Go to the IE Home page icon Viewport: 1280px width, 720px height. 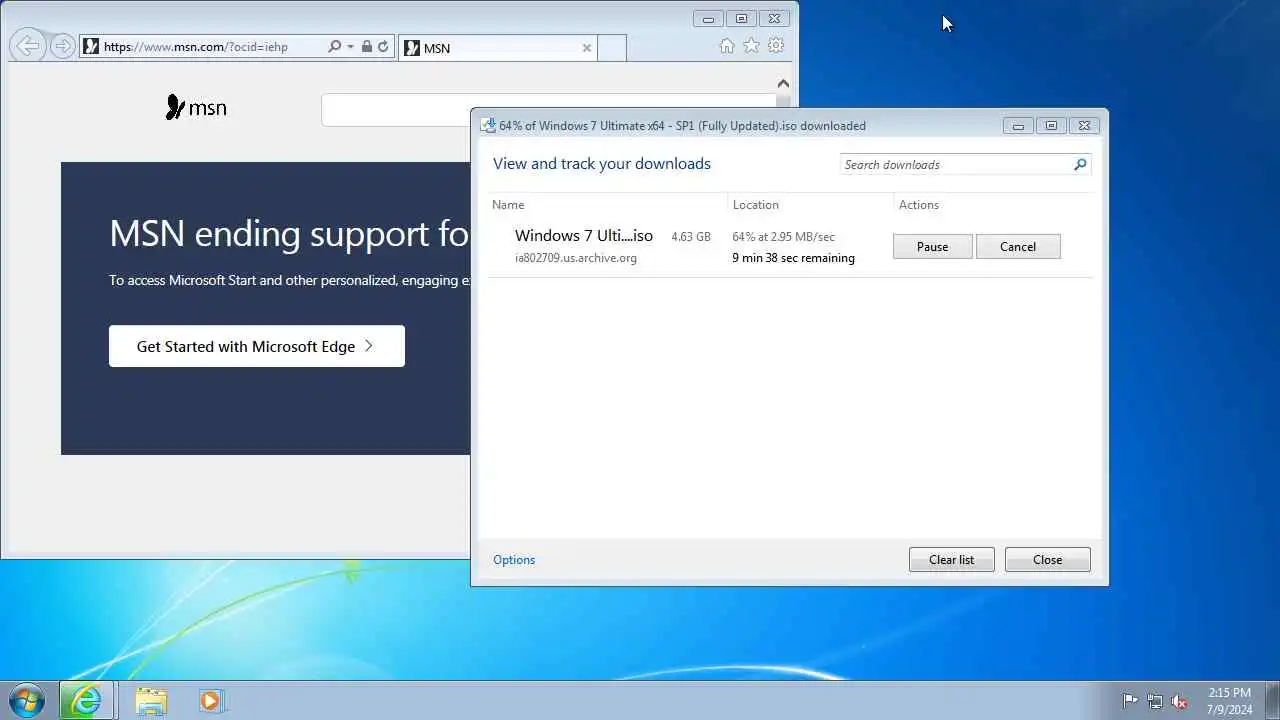pyautogui.click(x=727, y=45)
